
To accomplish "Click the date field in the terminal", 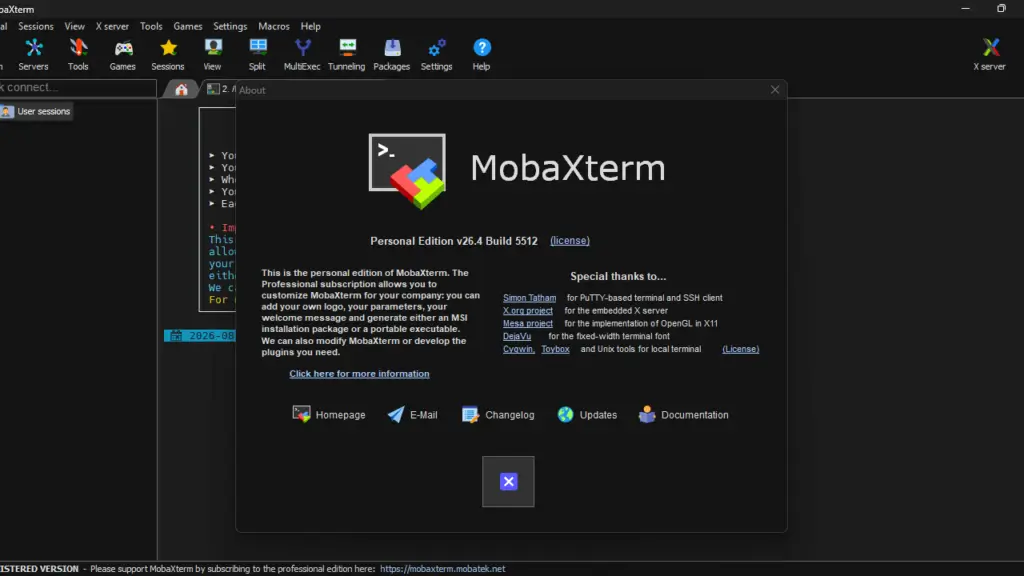I will (200, 336).
